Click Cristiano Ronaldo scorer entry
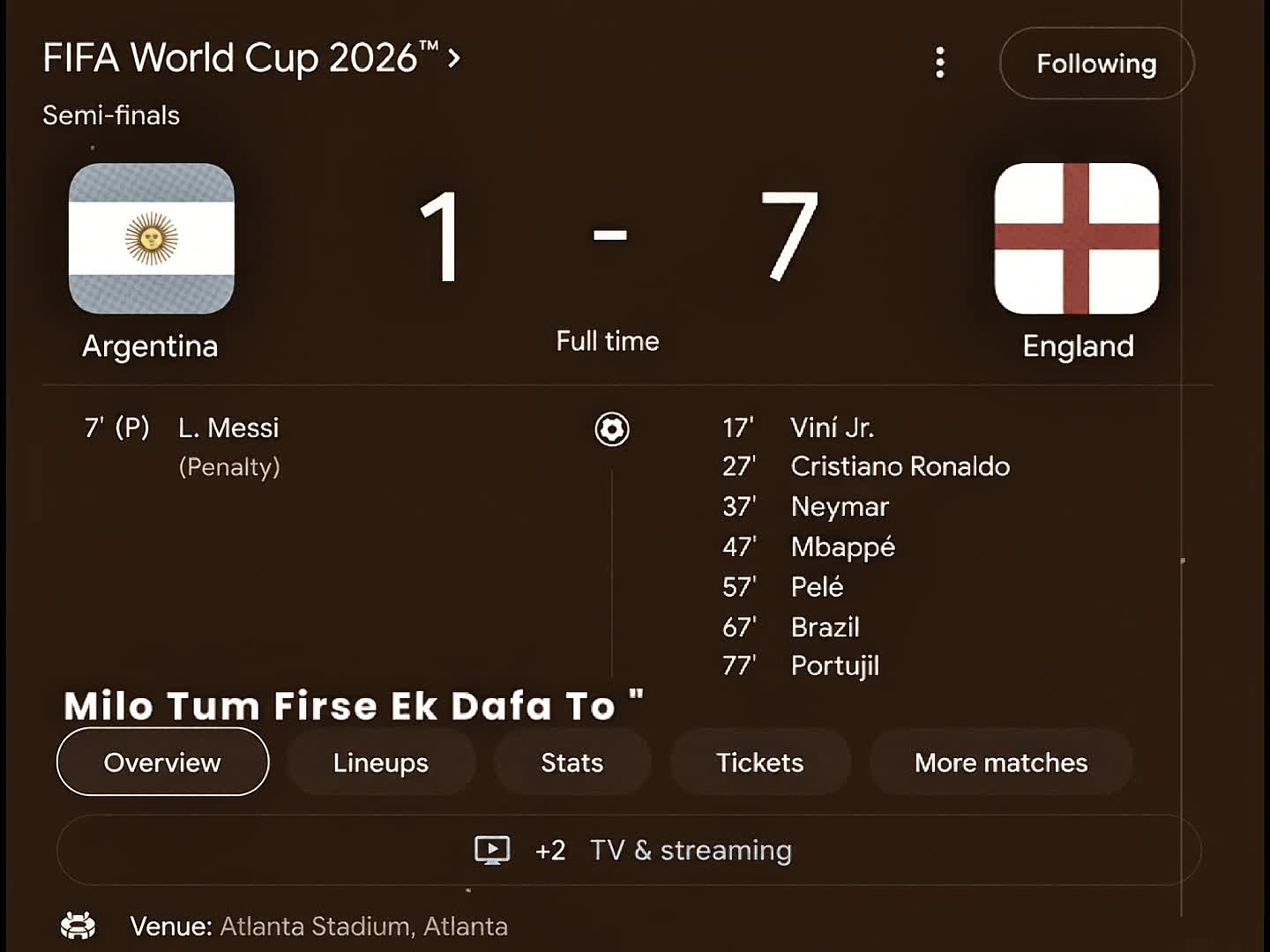Image resolution: width=1270 pixels, height=952 pixels. point(900,466)
